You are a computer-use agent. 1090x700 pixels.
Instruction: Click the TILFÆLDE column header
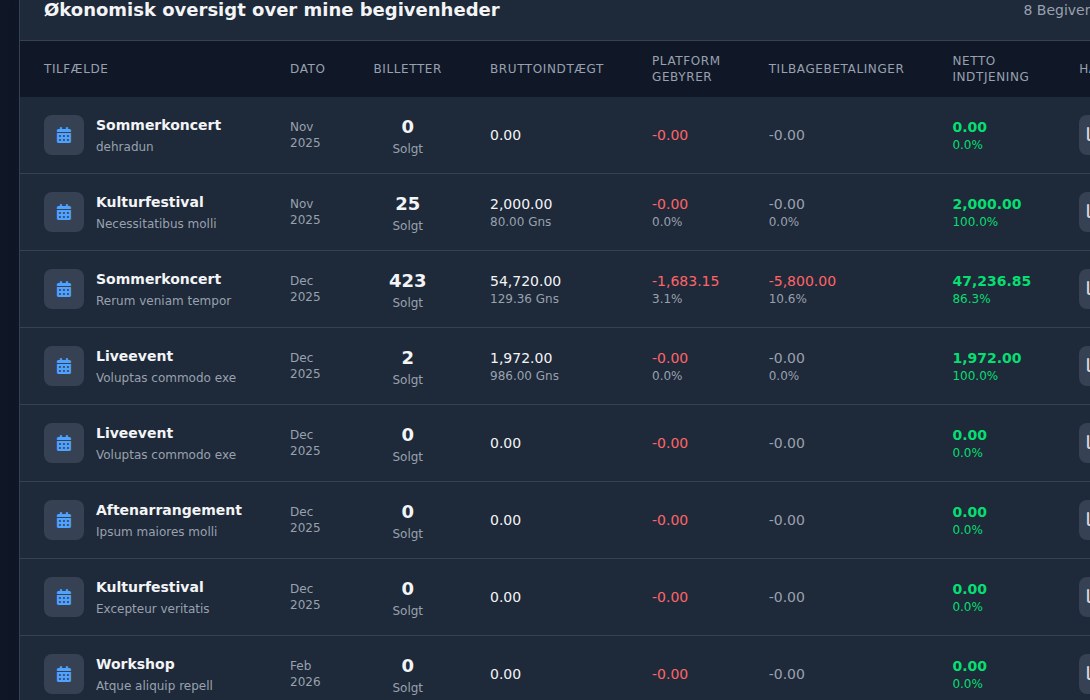[76, 69]
